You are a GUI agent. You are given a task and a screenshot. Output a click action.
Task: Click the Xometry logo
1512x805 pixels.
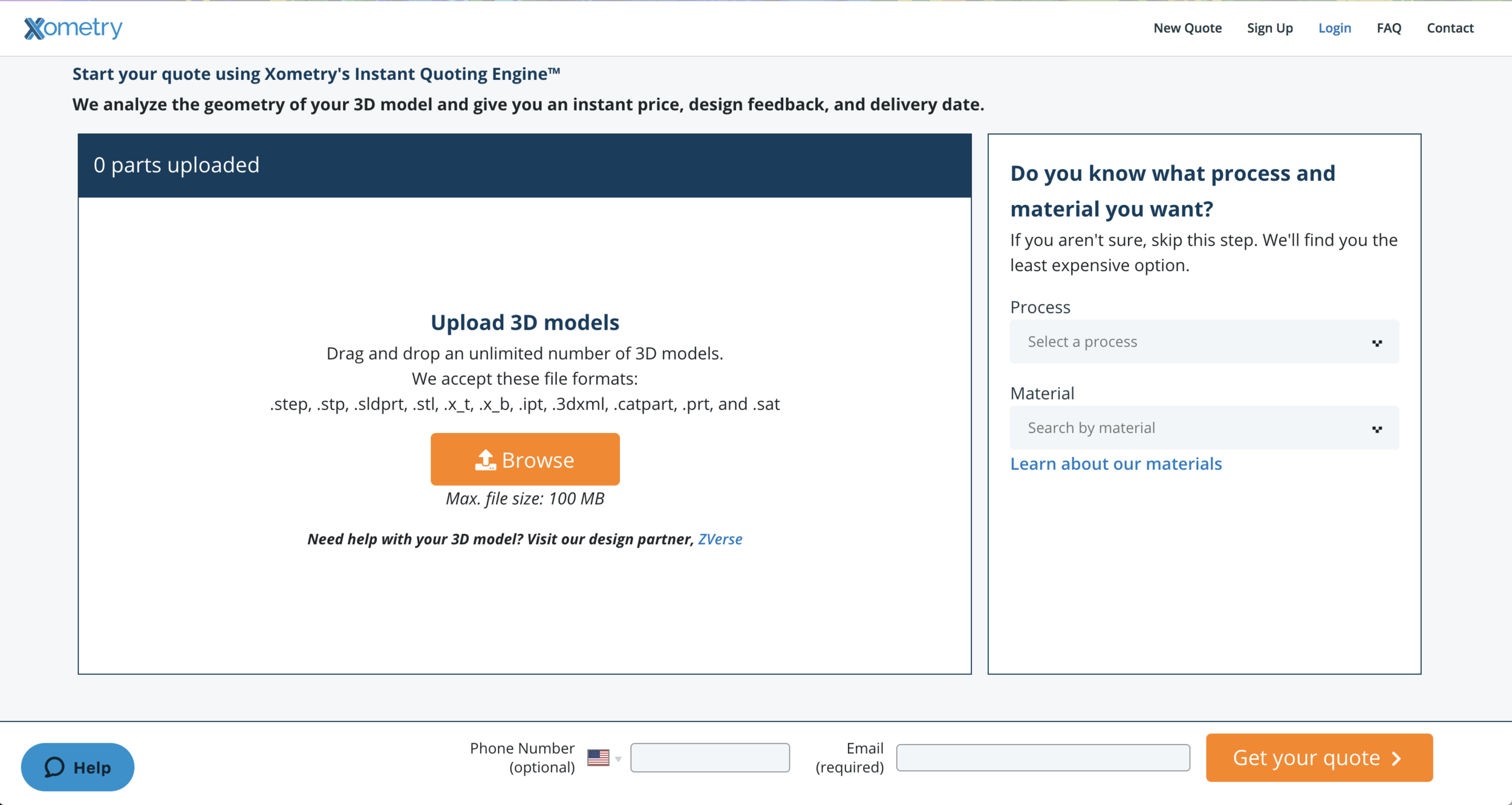(73, 28)
